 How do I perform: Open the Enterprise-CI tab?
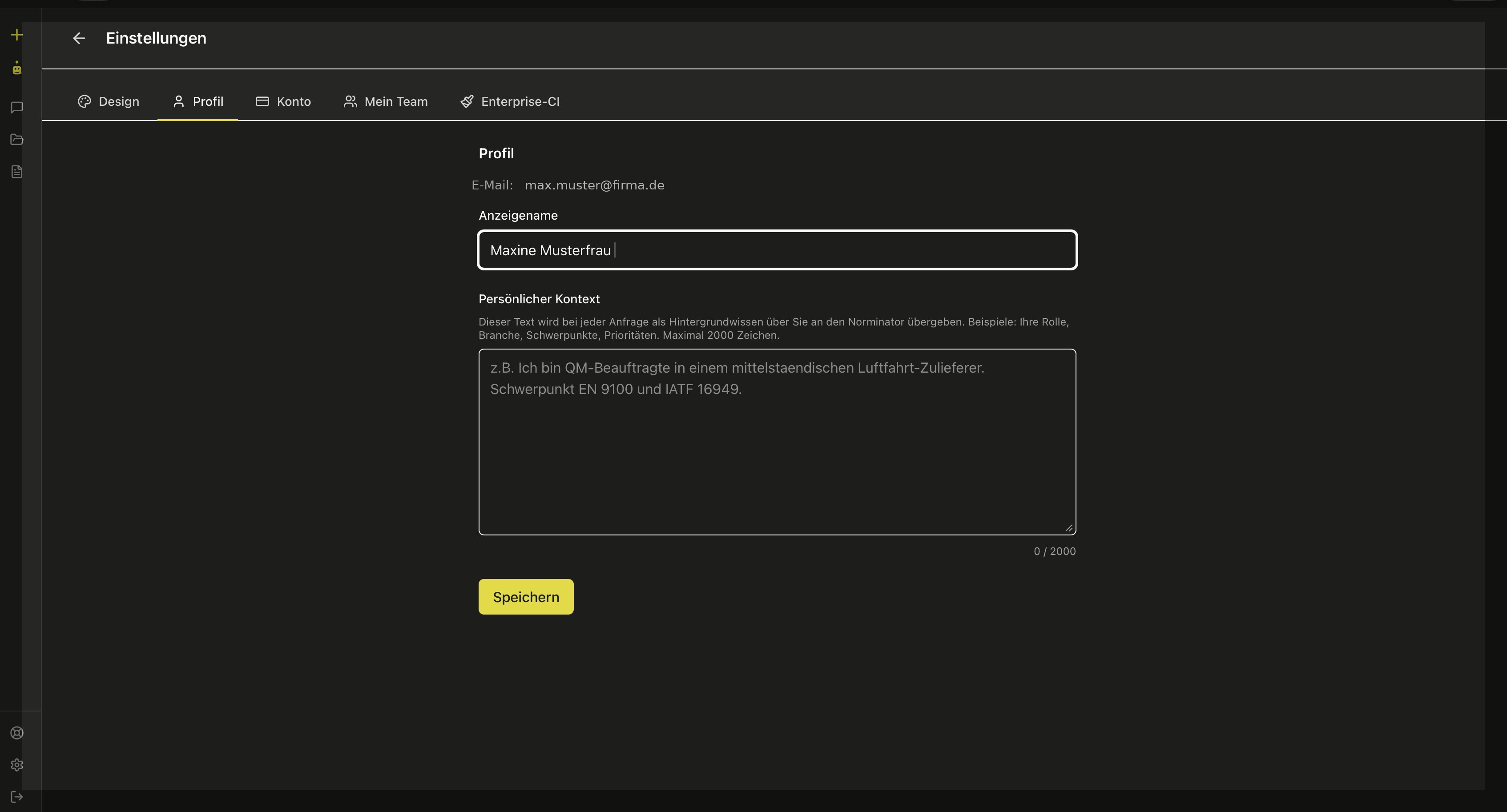pos(510,102)
